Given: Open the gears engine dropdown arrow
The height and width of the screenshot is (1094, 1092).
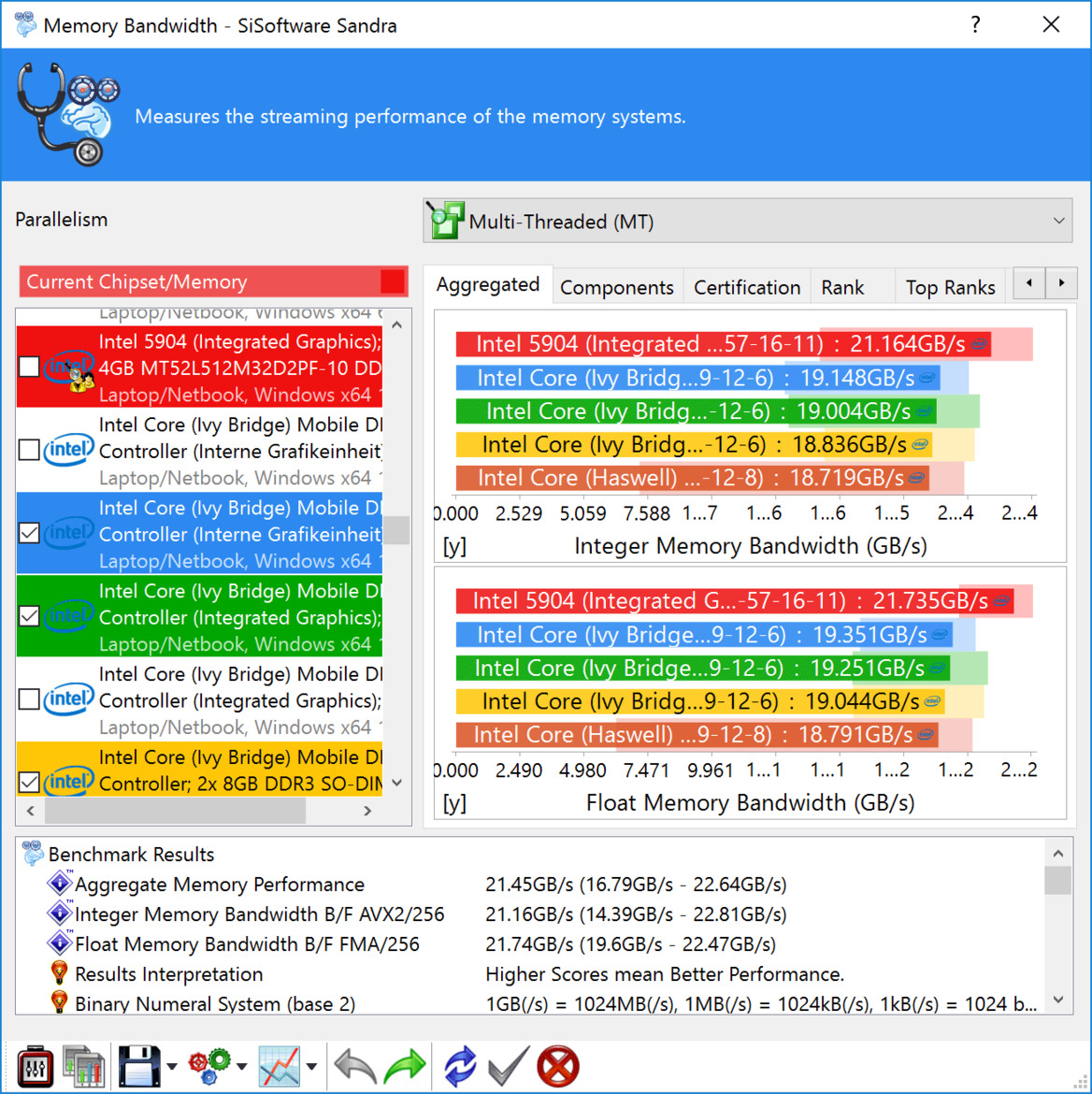Looking at the screenshot, I should click(x=242, y=1065).
